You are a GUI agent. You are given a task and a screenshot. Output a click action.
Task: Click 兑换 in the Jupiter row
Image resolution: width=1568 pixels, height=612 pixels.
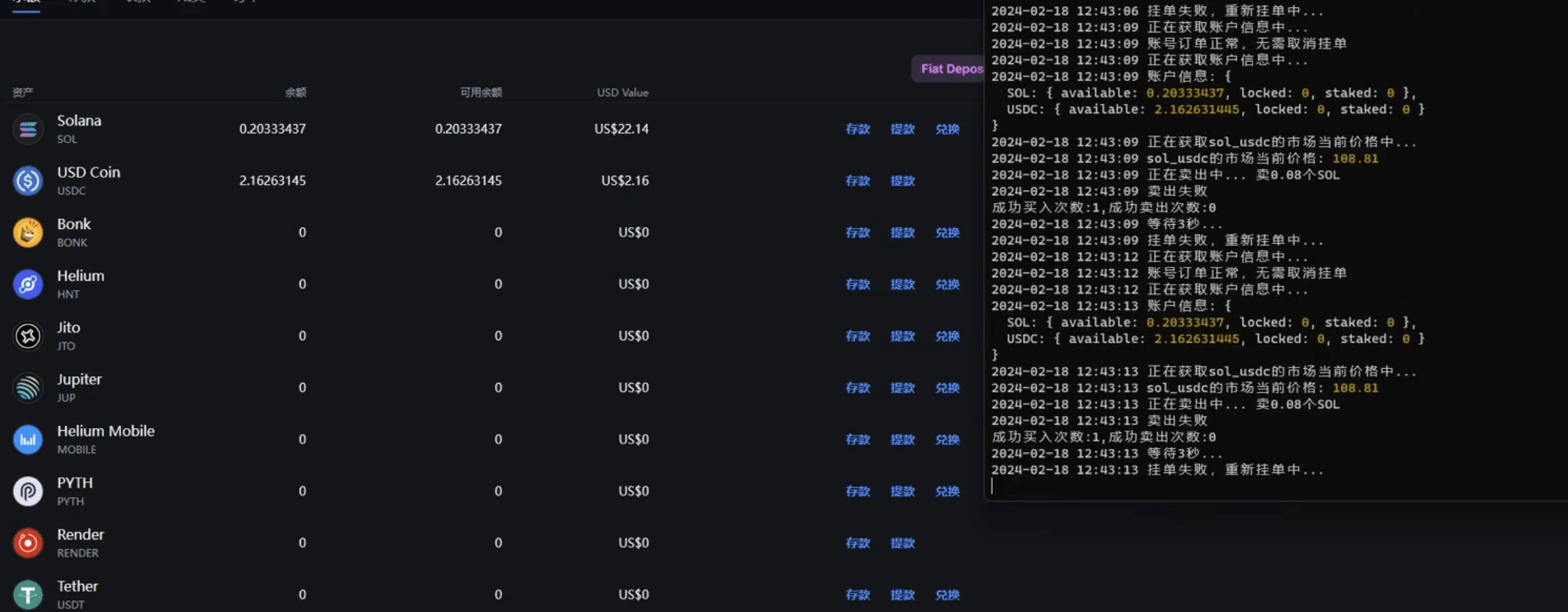[x=947, y=387]
